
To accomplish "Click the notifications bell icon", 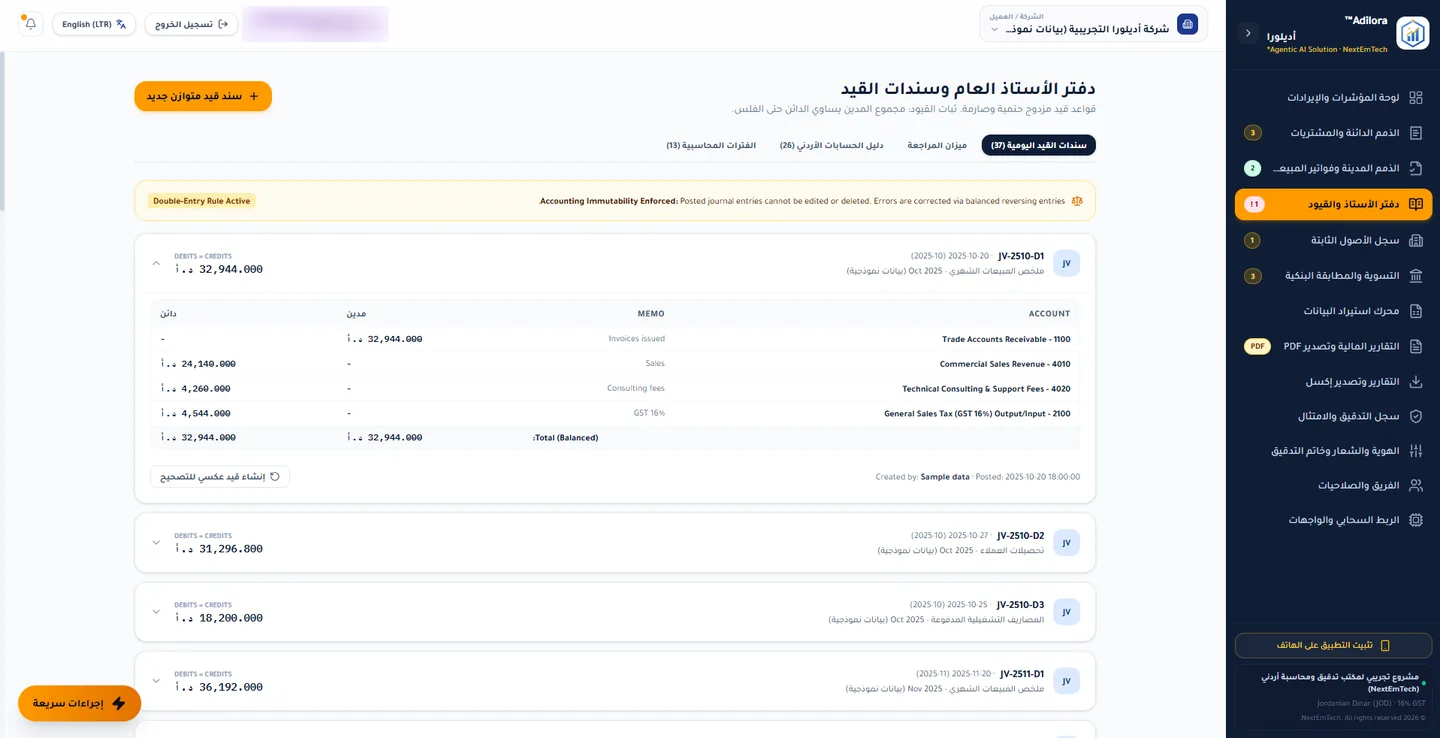I will tap(30, 24).
